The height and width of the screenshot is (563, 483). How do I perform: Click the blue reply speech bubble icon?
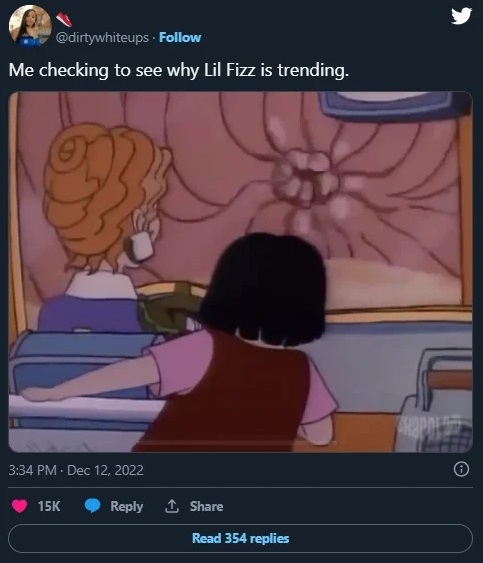pos(92,506)
